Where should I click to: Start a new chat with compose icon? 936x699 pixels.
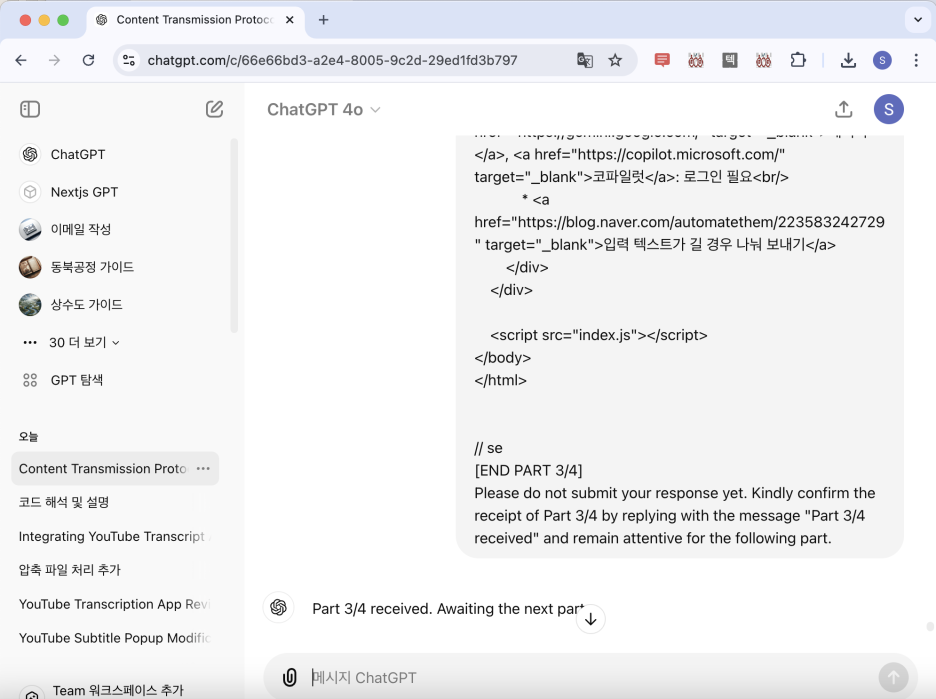click(214, 109)
